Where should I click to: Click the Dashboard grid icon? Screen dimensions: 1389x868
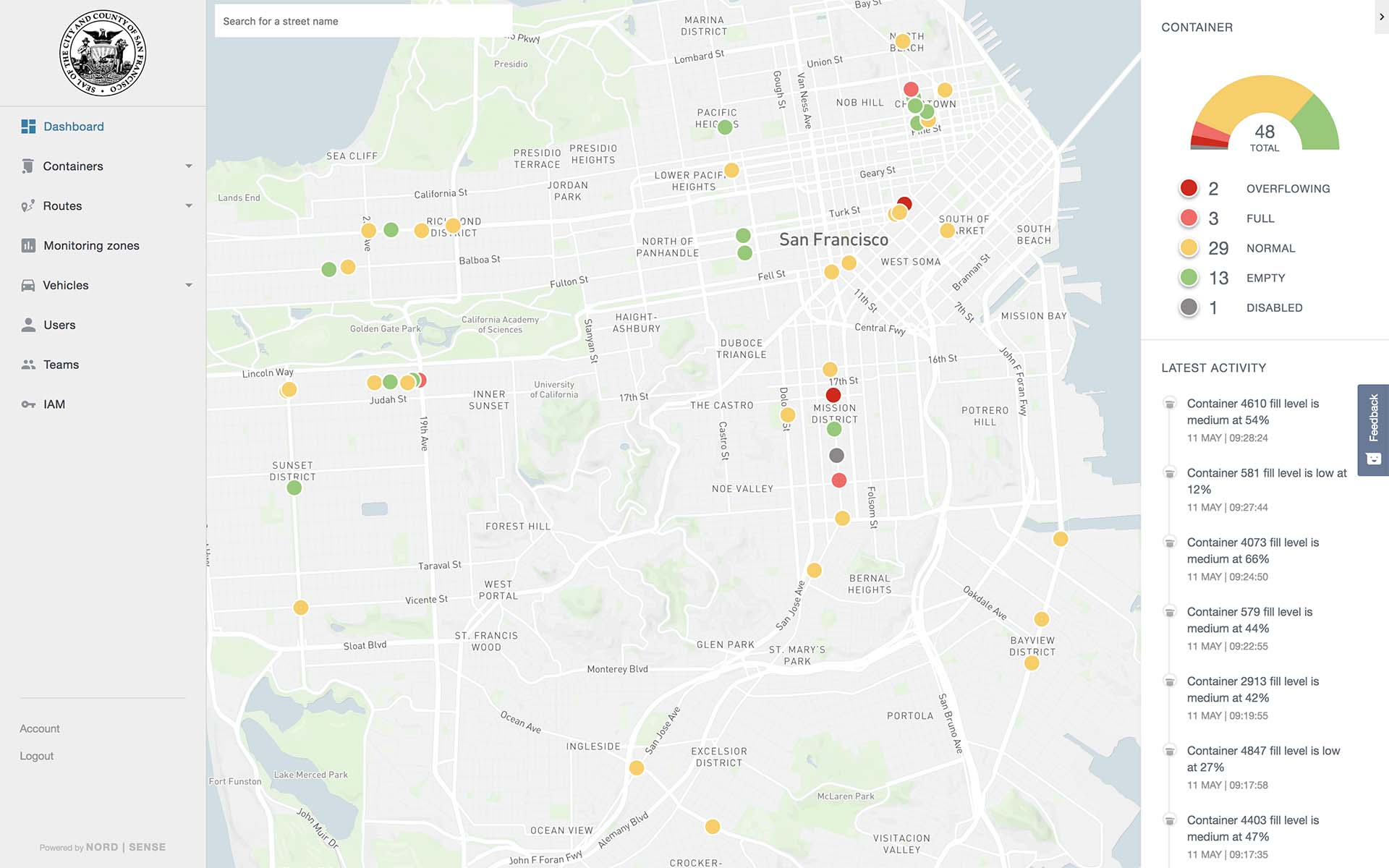click(x=28, y=127)
